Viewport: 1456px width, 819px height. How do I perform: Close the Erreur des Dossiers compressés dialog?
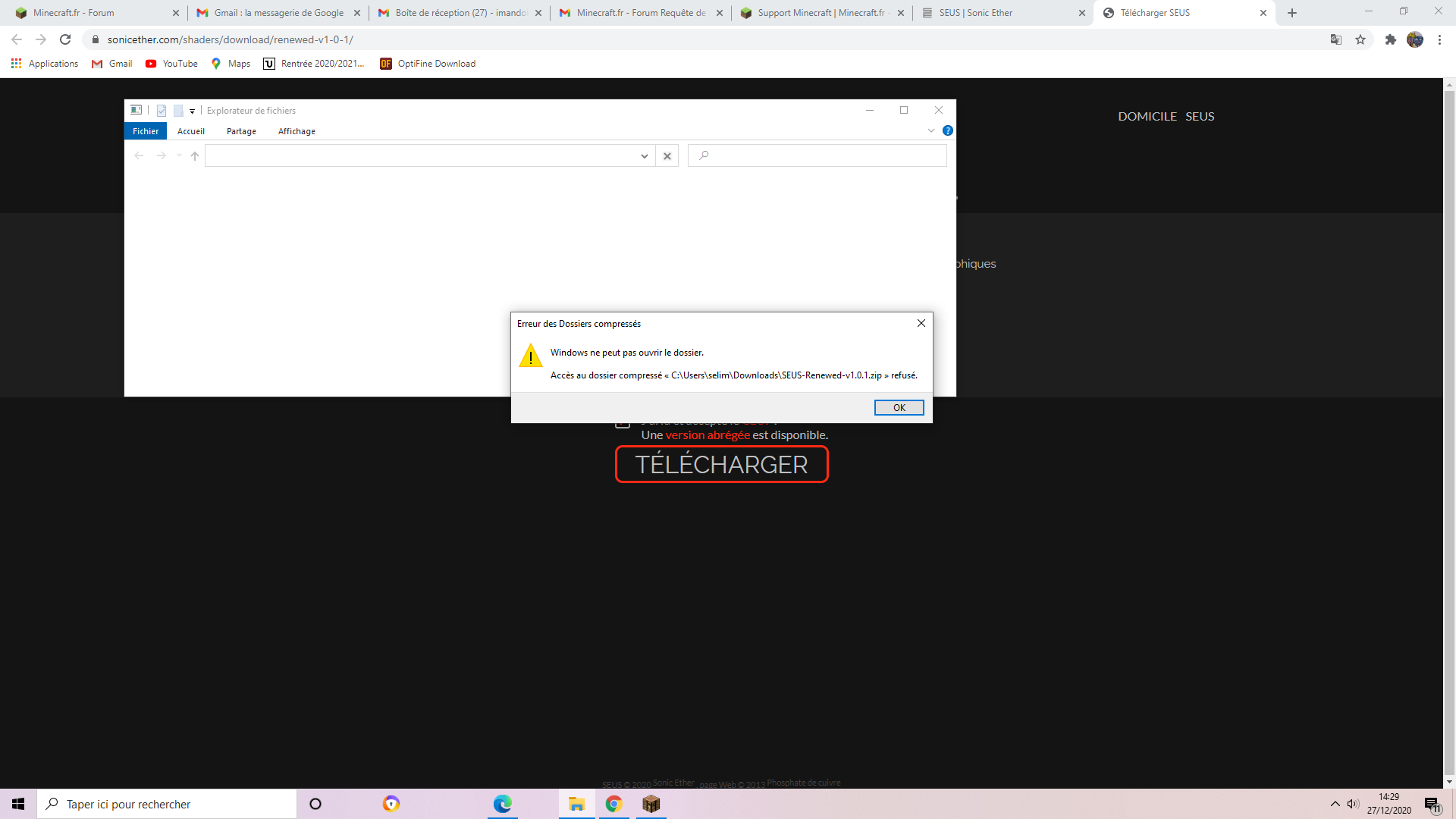pos(921,323)
